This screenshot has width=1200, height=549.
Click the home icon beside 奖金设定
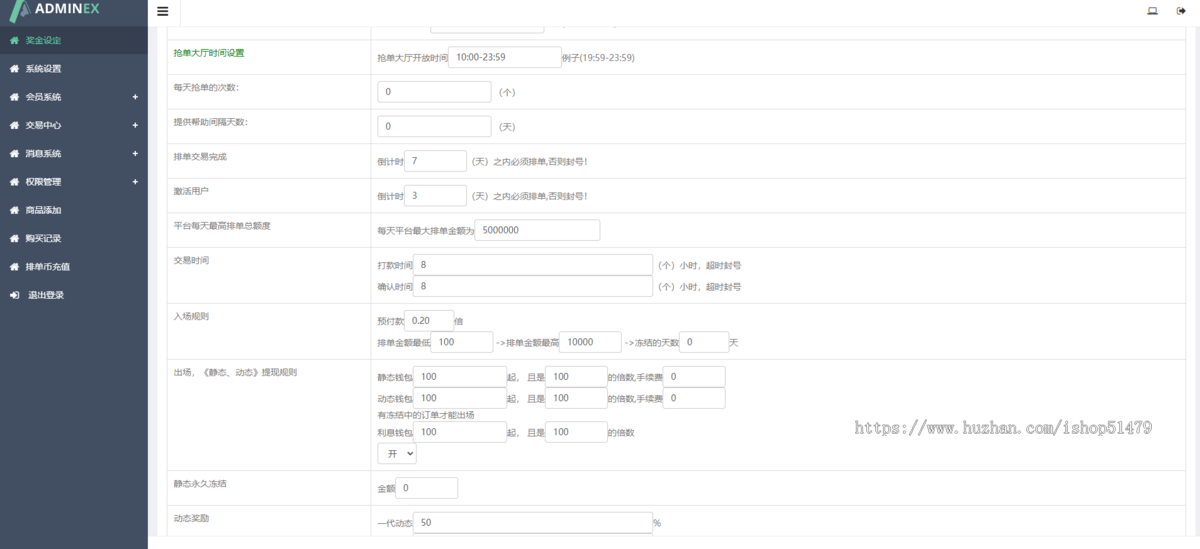[14, 41]
